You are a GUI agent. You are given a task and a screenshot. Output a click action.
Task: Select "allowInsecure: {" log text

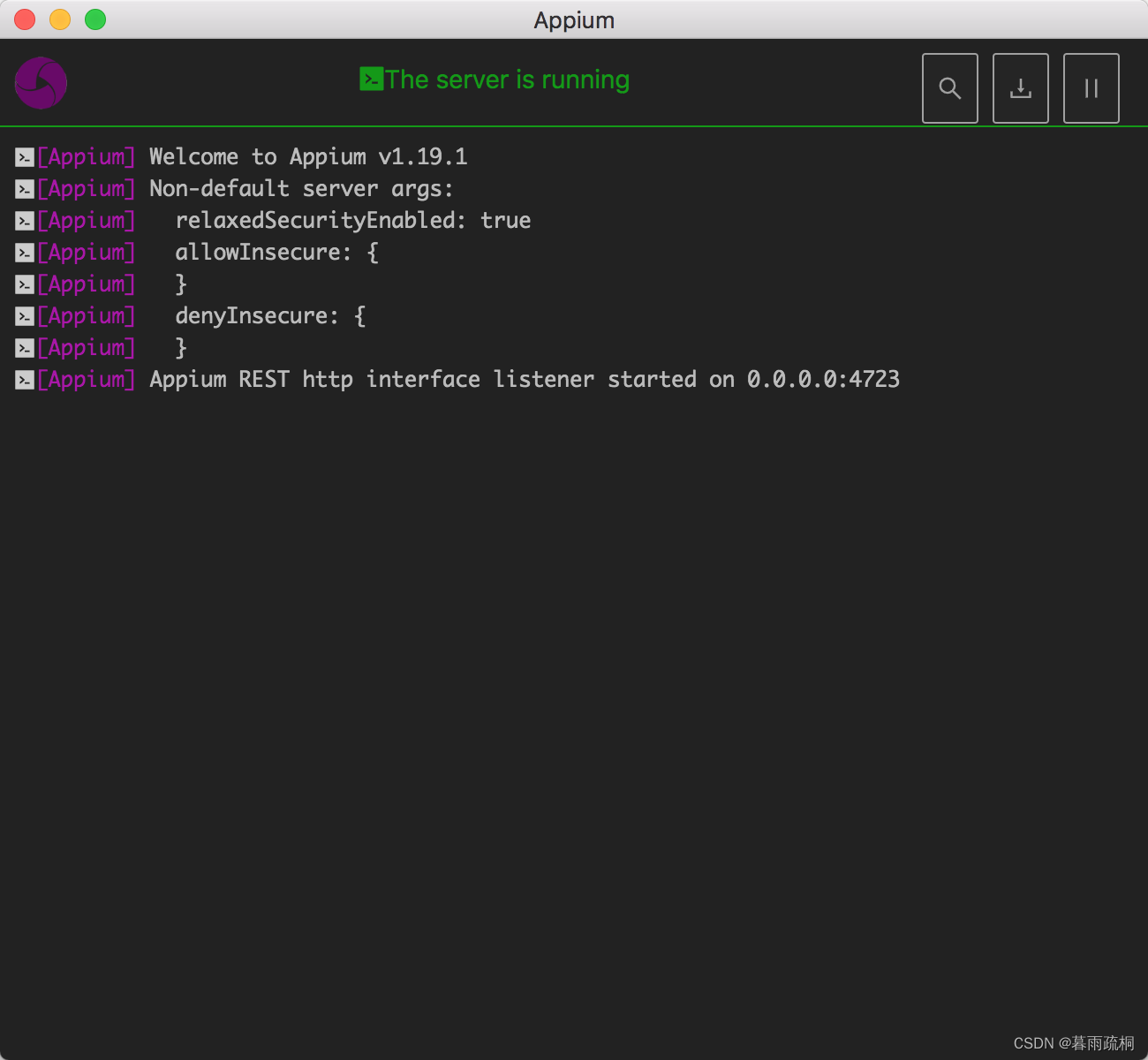pyautogui.click(x=277, y=253)
